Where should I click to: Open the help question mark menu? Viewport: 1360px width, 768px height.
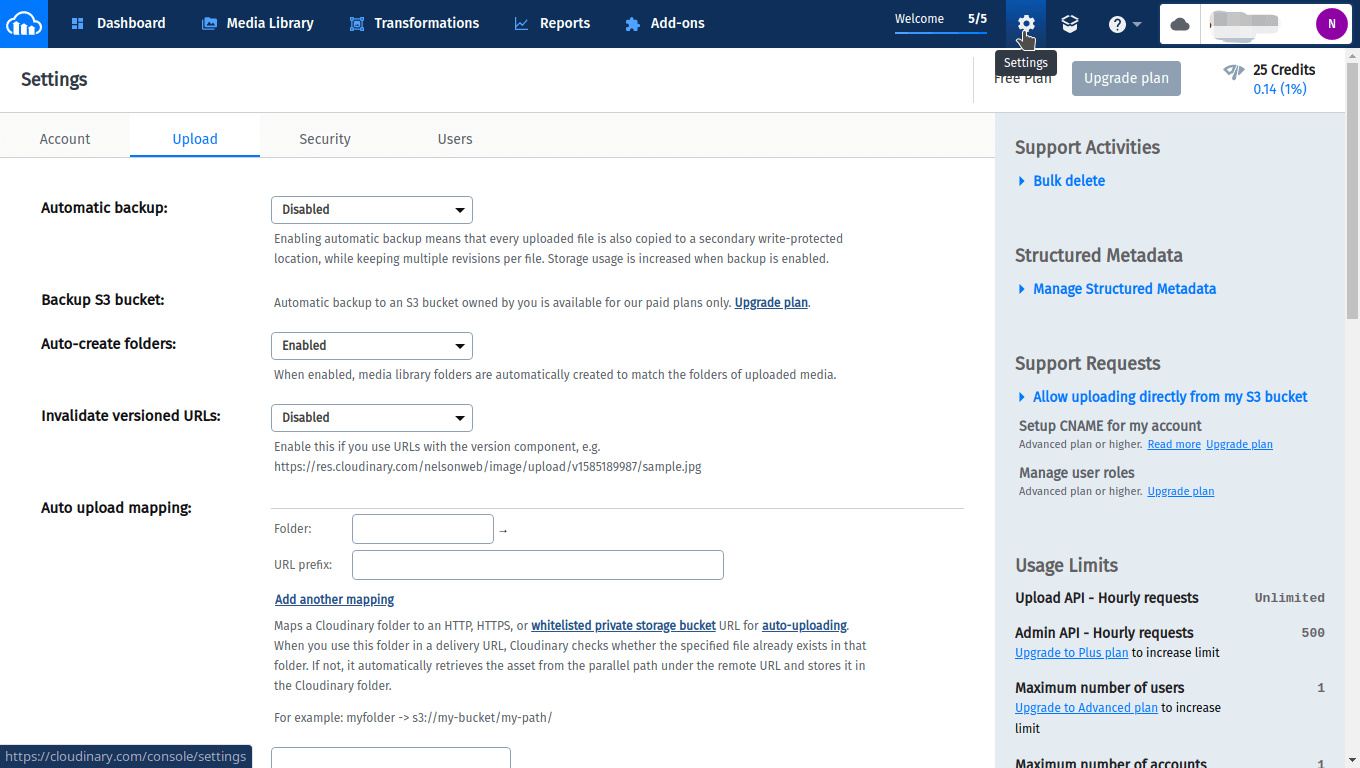coord(1118,23)
